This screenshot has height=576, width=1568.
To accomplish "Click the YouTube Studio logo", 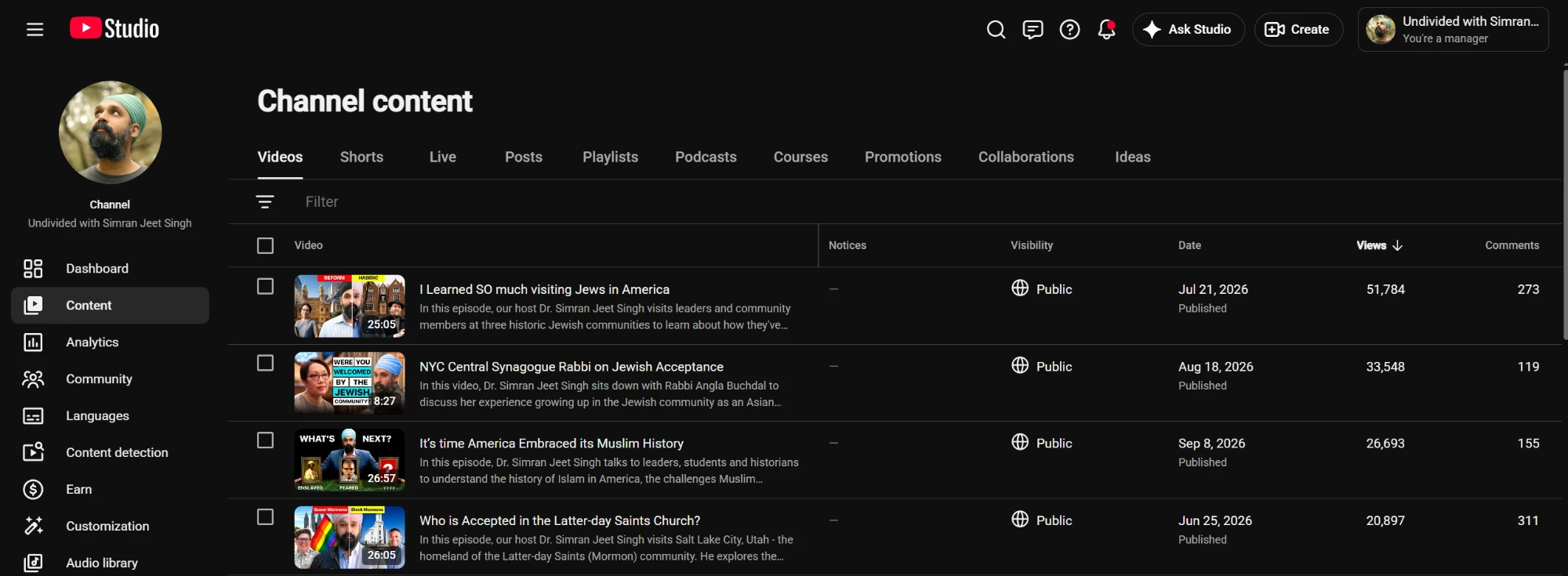I will point(114,29).
